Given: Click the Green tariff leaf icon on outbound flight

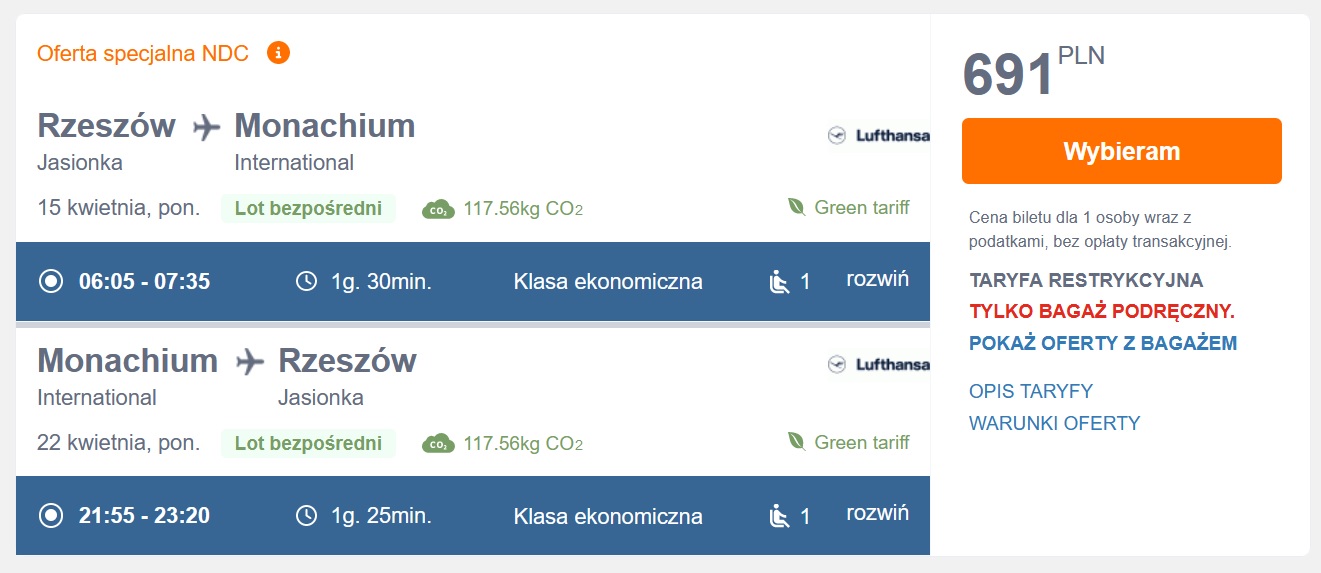Looking at the screenshot, I should tap(797, 208).
